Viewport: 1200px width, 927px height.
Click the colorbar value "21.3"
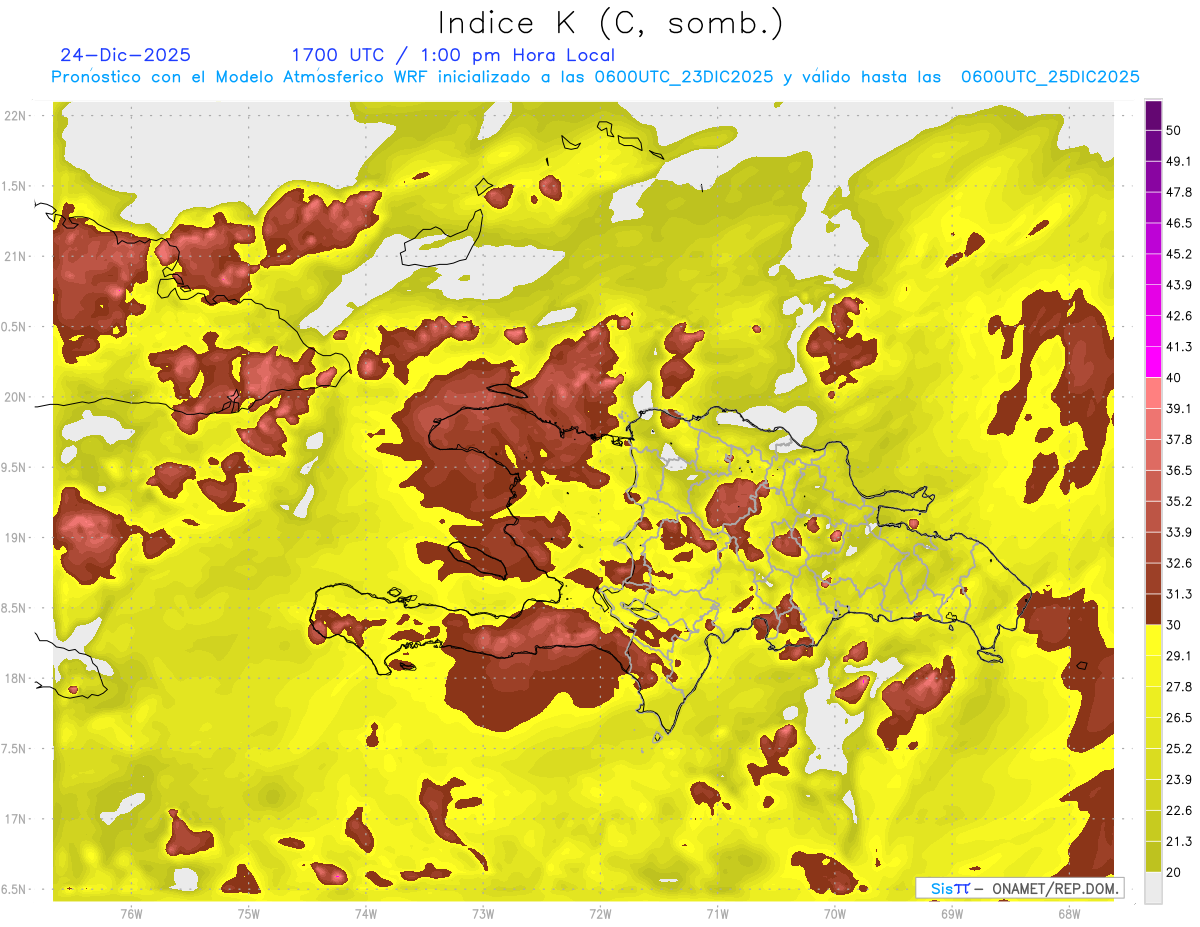point(1179,842)
